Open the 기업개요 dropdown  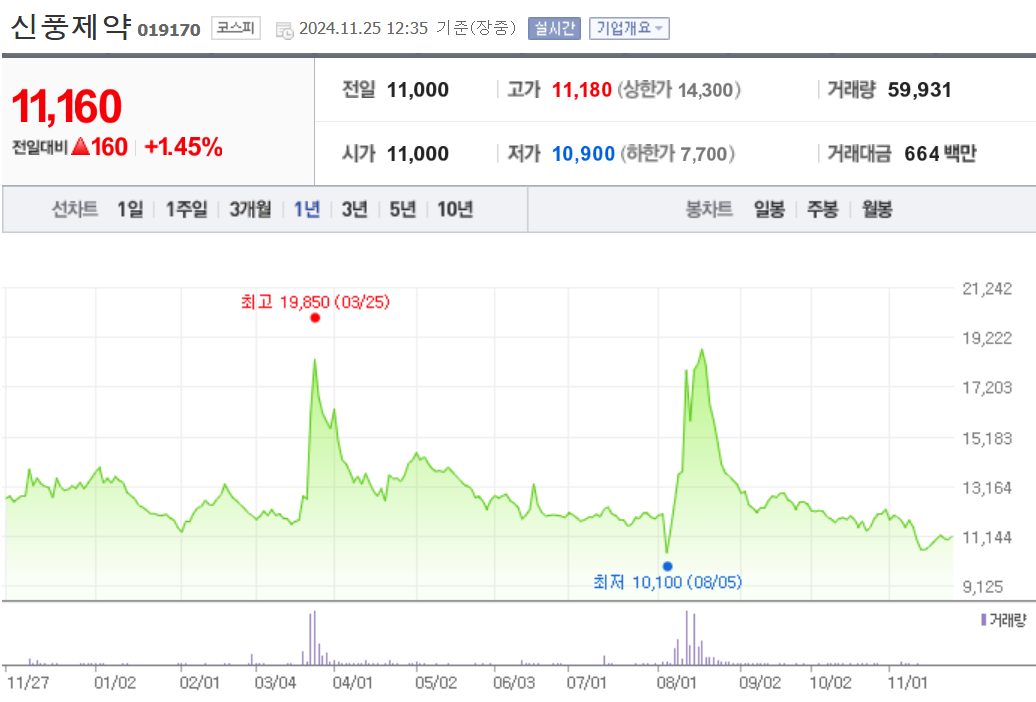coord(629,28)
